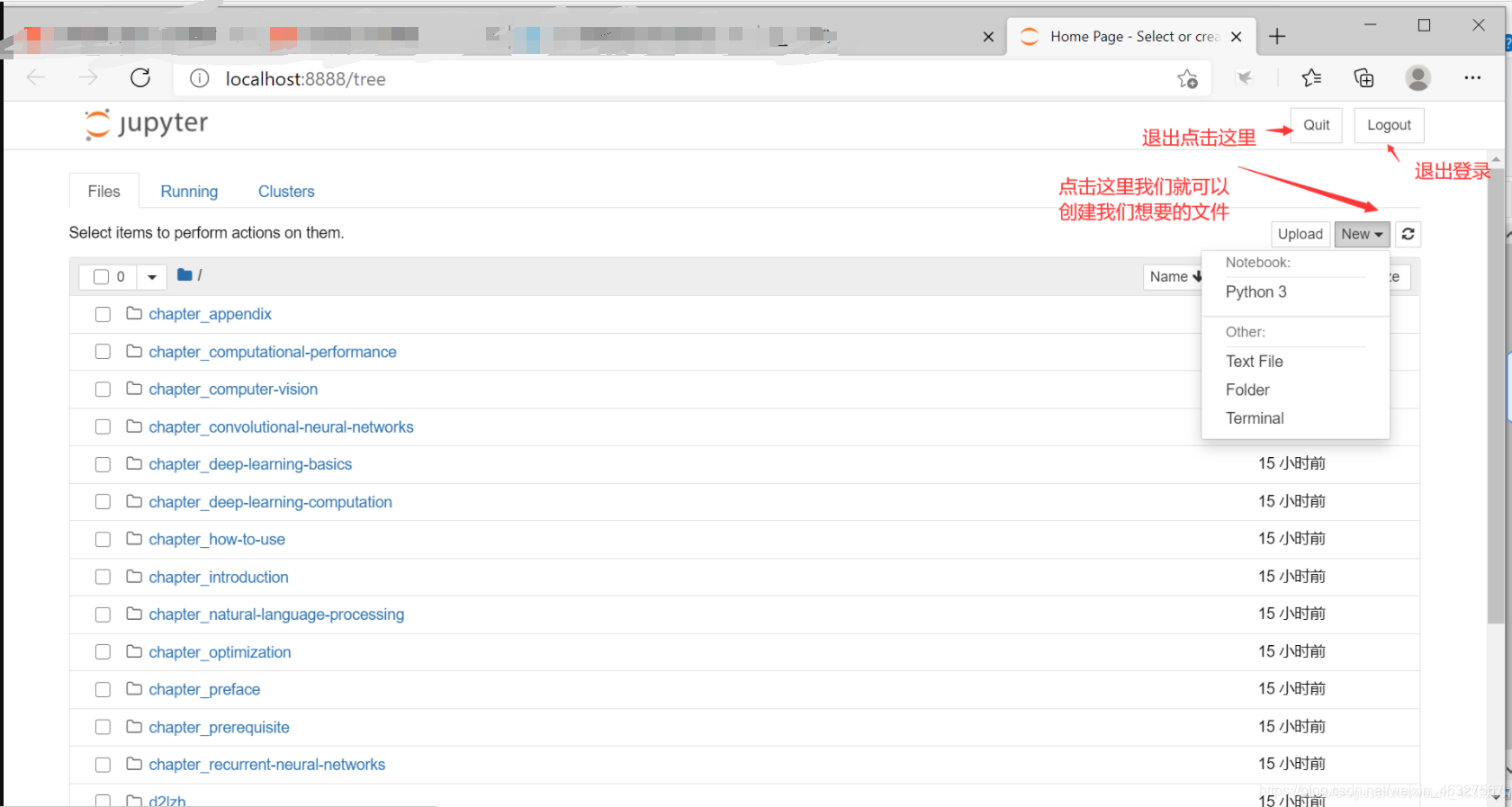Open the chapter_prerequisite folder link
The height and width of the screenshot is (807, 1512).
[x=220, y=727]
